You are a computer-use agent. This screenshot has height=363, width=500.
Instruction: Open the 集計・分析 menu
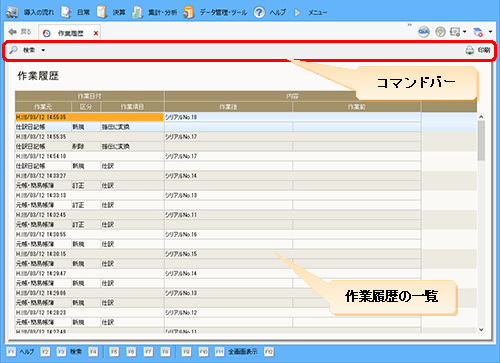(x=137, y=12)
